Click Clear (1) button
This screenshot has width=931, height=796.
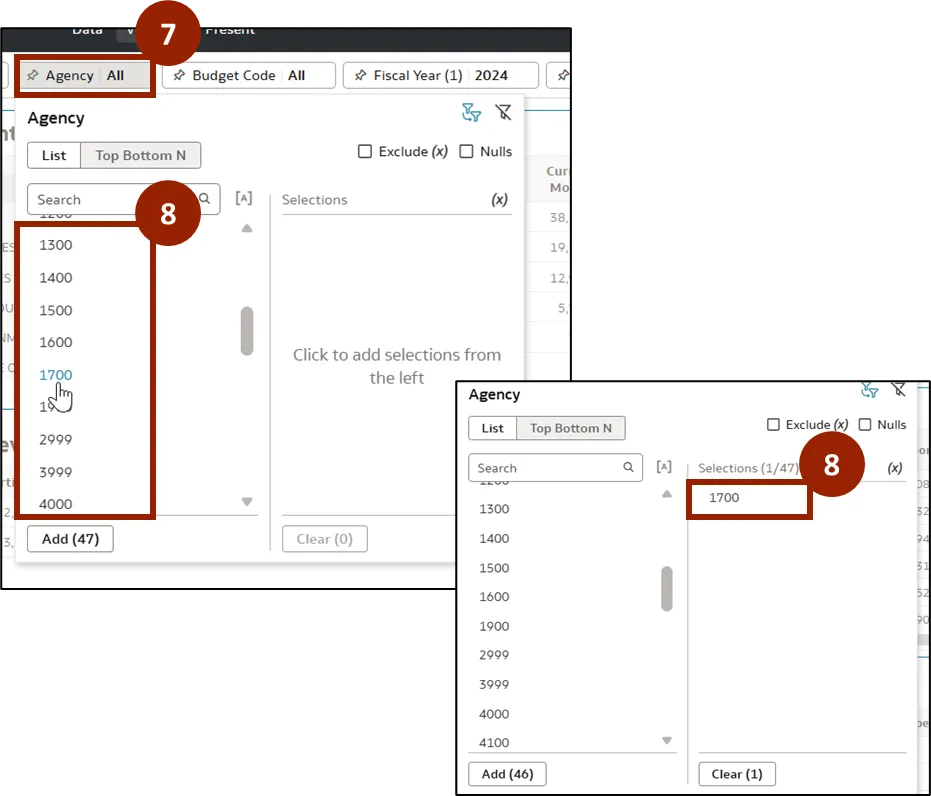point(737,774)
